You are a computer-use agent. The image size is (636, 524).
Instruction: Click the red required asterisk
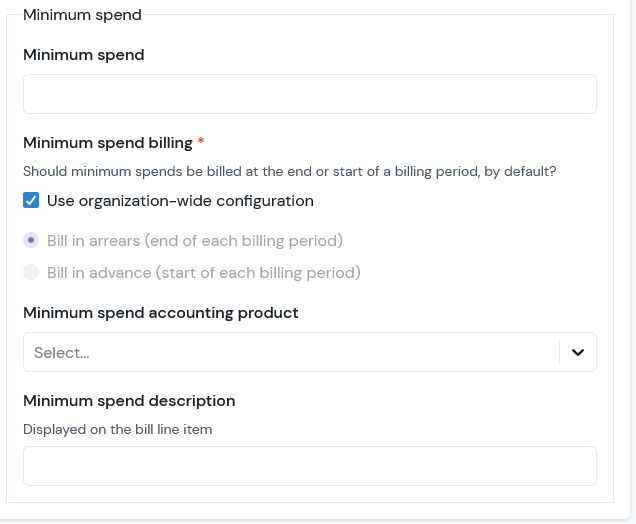(201, 141)
